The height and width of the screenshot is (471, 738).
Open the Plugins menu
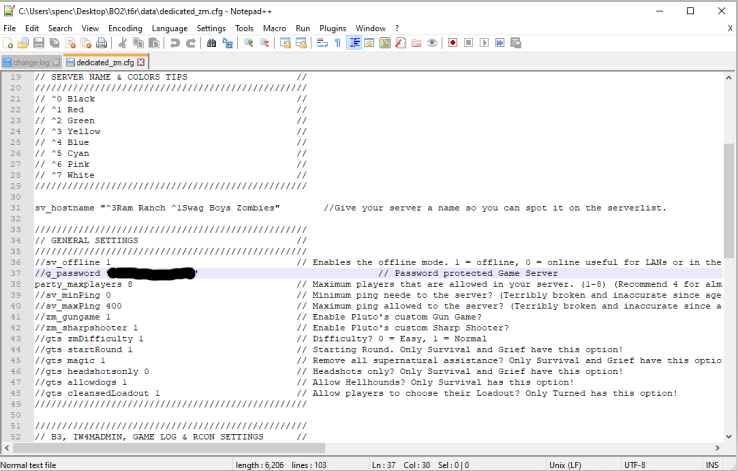click(333, 28)
